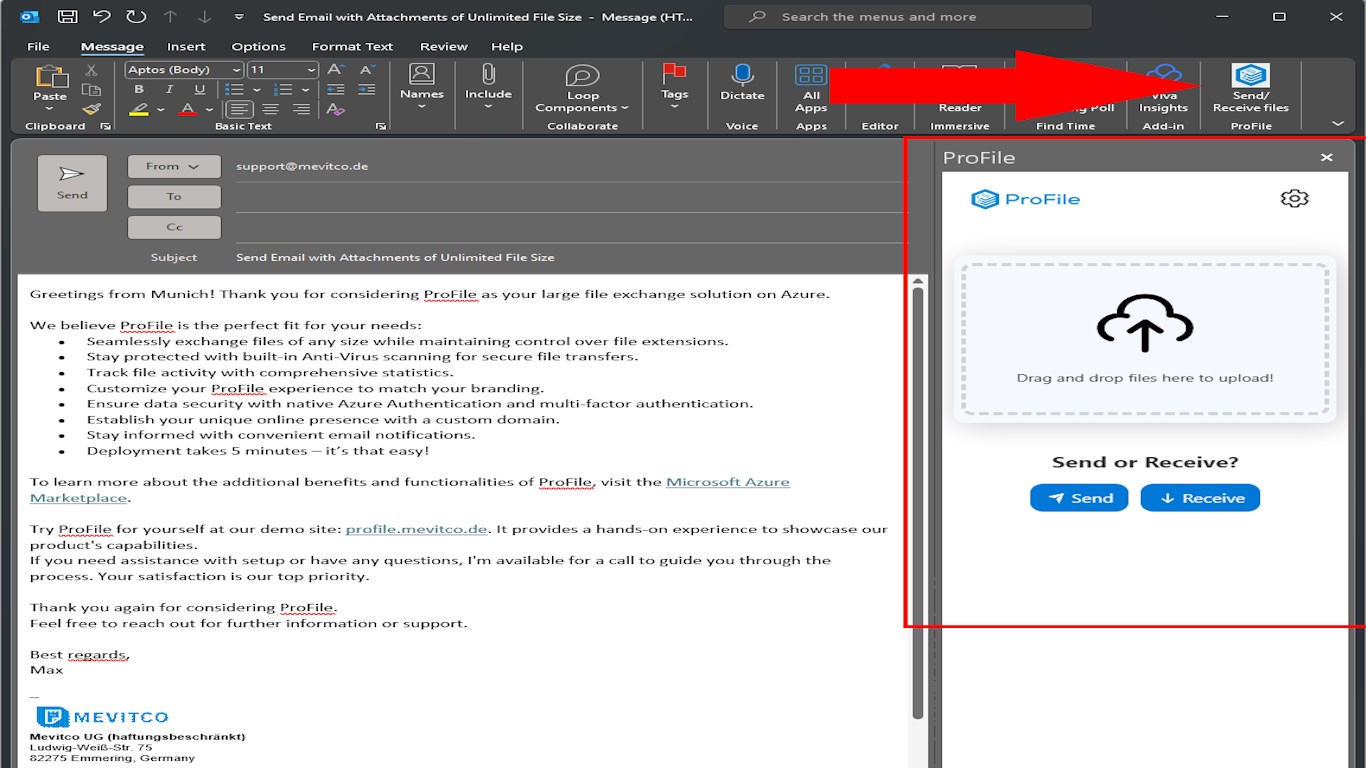Start Dictate with the microphone icon

[x=742, y=83]
